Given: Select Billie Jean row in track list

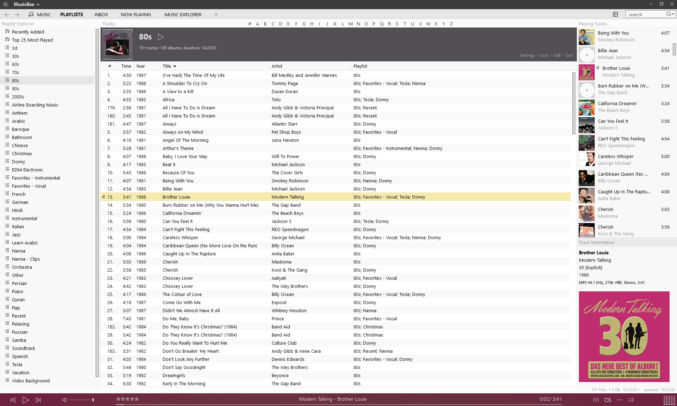Looking at the screenshot, I should point(335,189).
